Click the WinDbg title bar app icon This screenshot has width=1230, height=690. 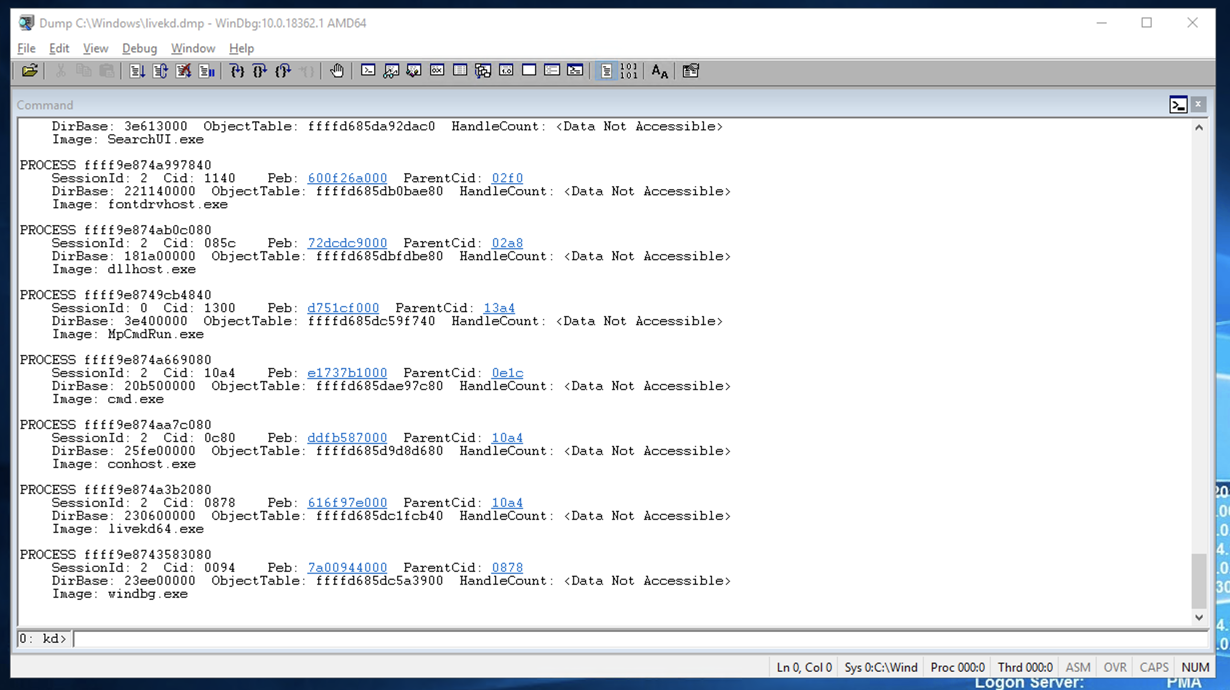[26, 23]
